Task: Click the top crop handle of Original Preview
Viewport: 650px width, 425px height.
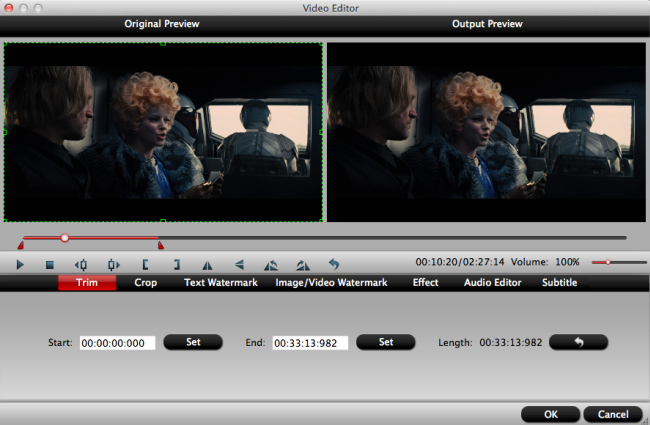Action: point(163,43)
